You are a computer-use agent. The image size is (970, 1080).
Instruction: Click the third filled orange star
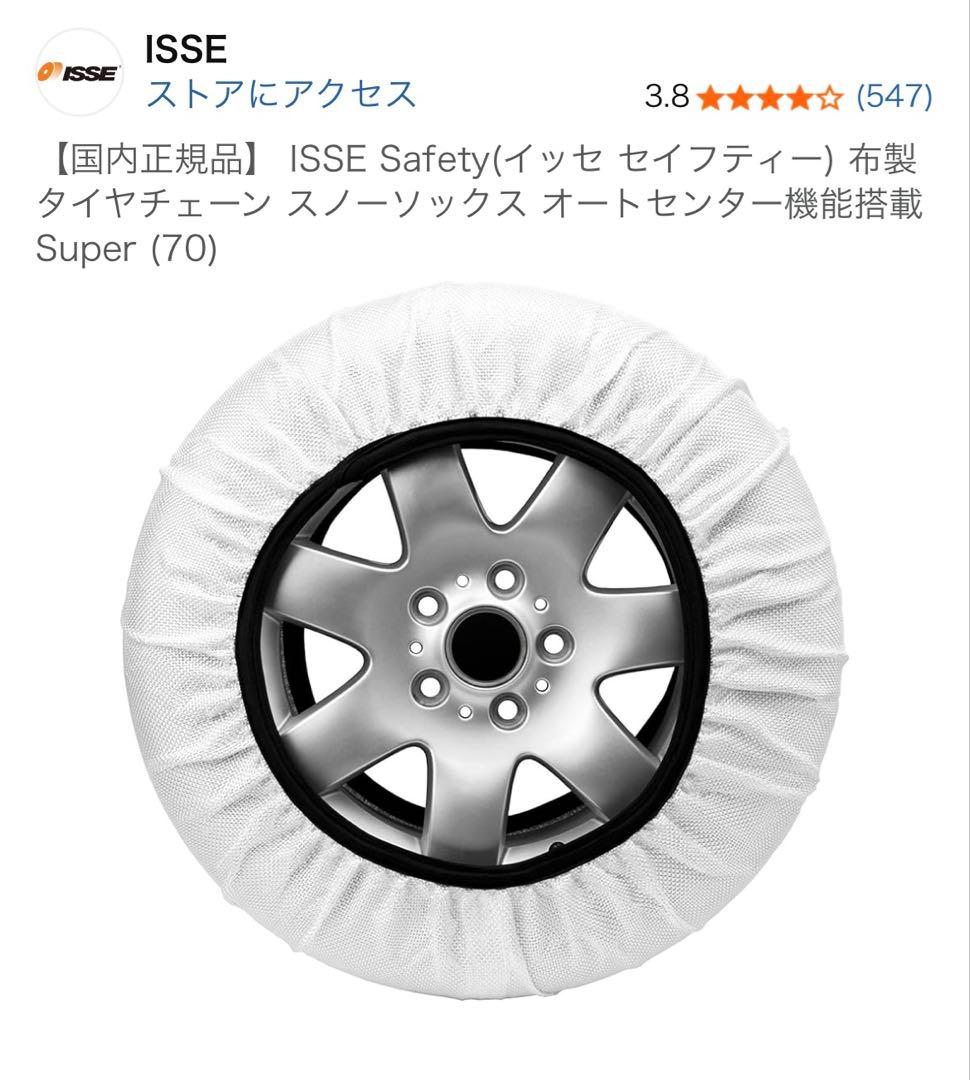(770, 97)
